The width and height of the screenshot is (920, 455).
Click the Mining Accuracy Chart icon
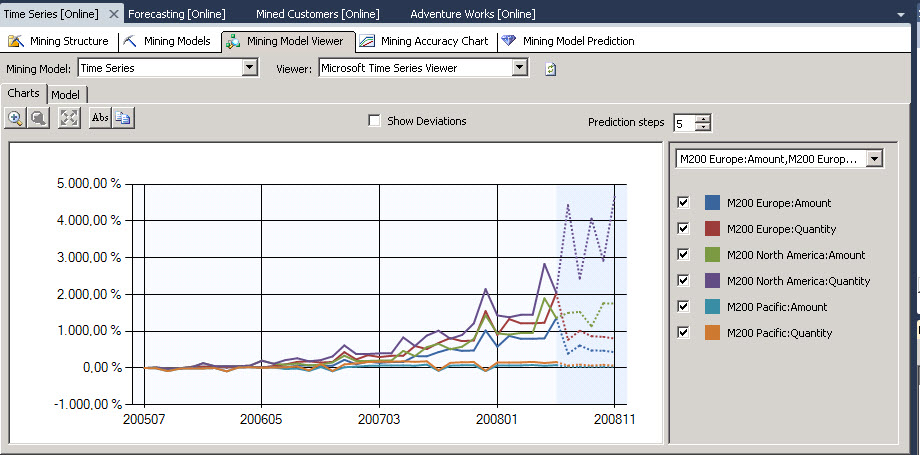pyautogui.click(x=367, y=41)
